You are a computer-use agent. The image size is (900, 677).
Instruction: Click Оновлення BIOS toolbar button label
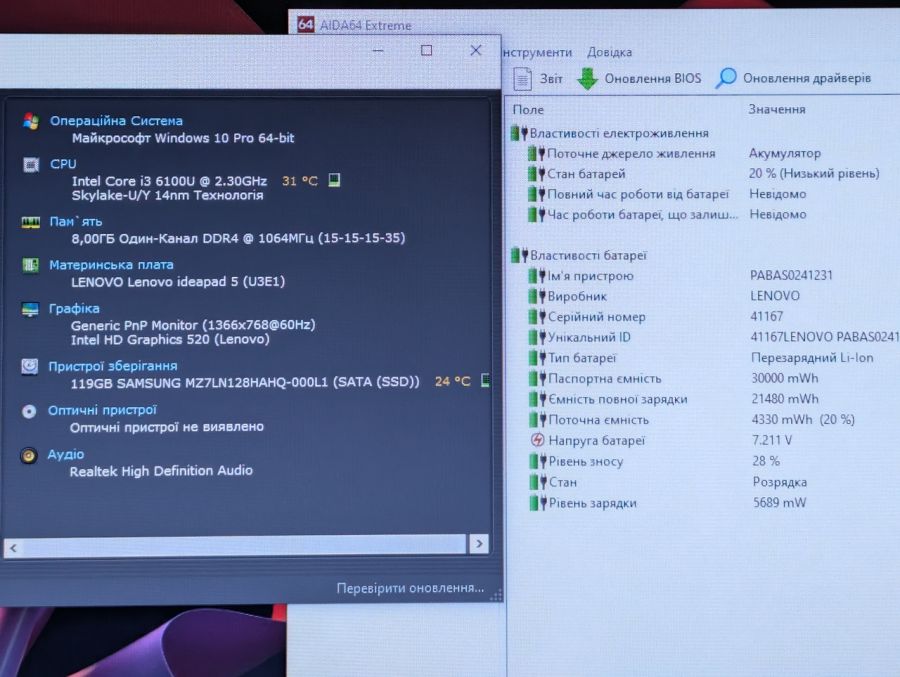point(653,78)
